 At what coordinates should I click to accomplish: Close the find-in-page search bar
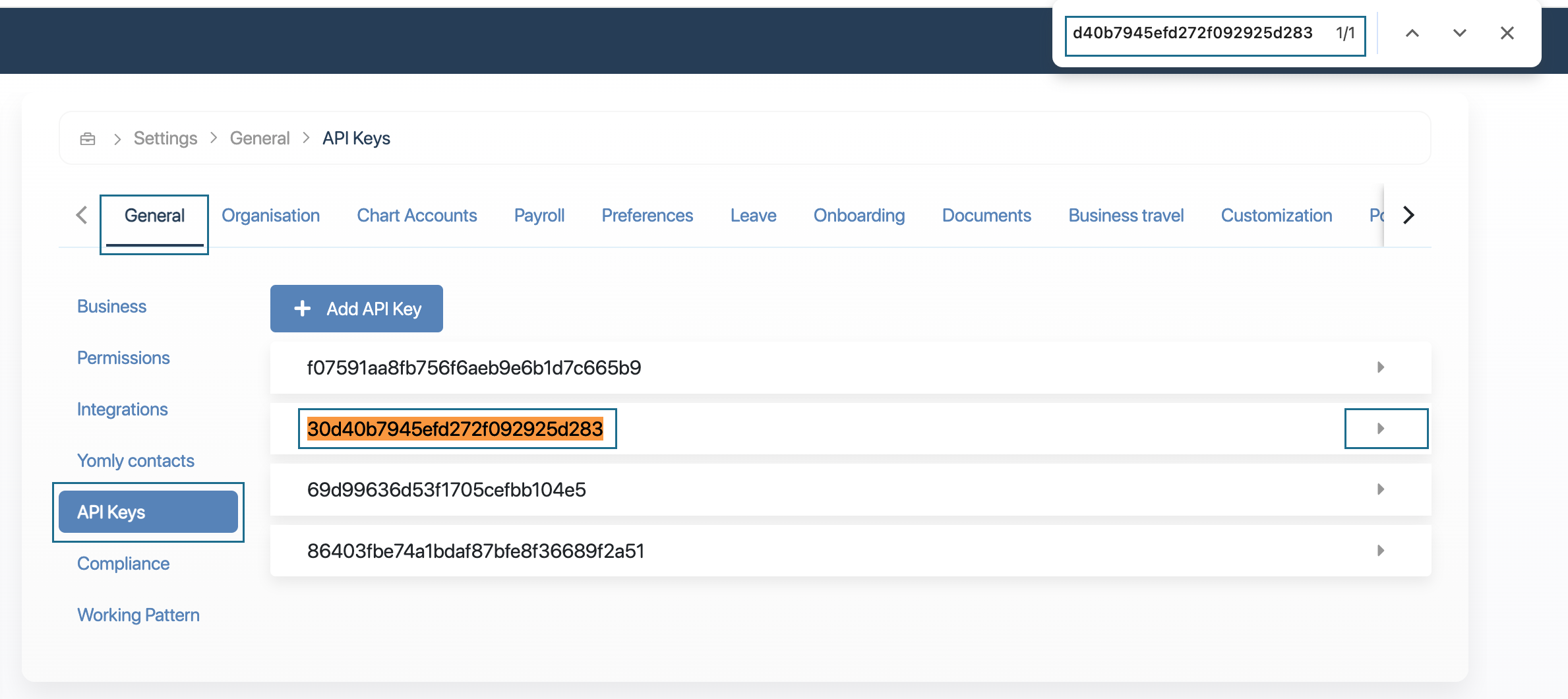click(x=1507, y=33)
